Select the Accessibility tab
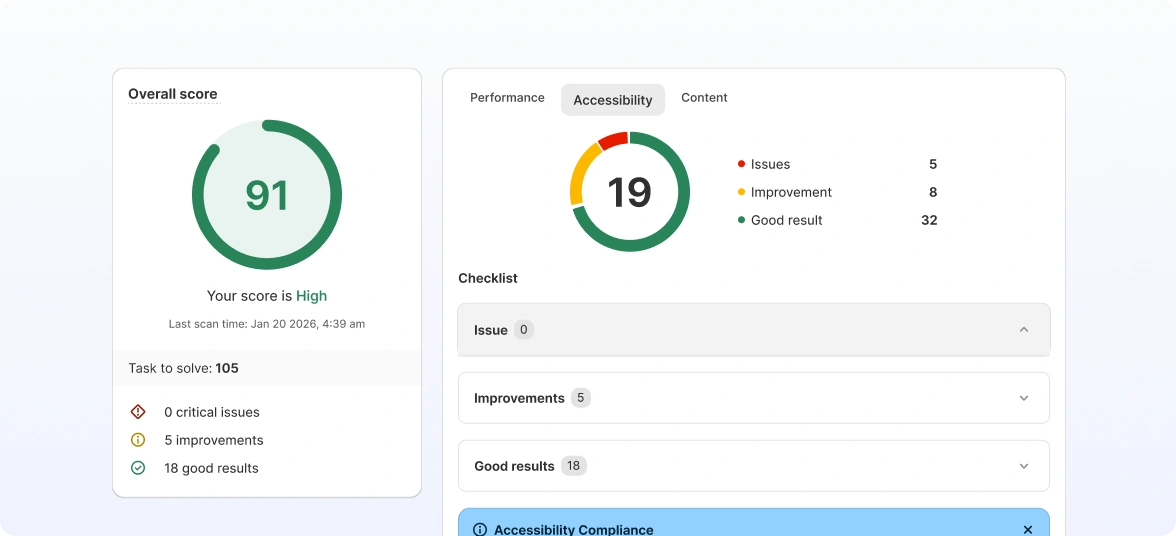This screenshot has width=1176, height=536. click(613, 100)
